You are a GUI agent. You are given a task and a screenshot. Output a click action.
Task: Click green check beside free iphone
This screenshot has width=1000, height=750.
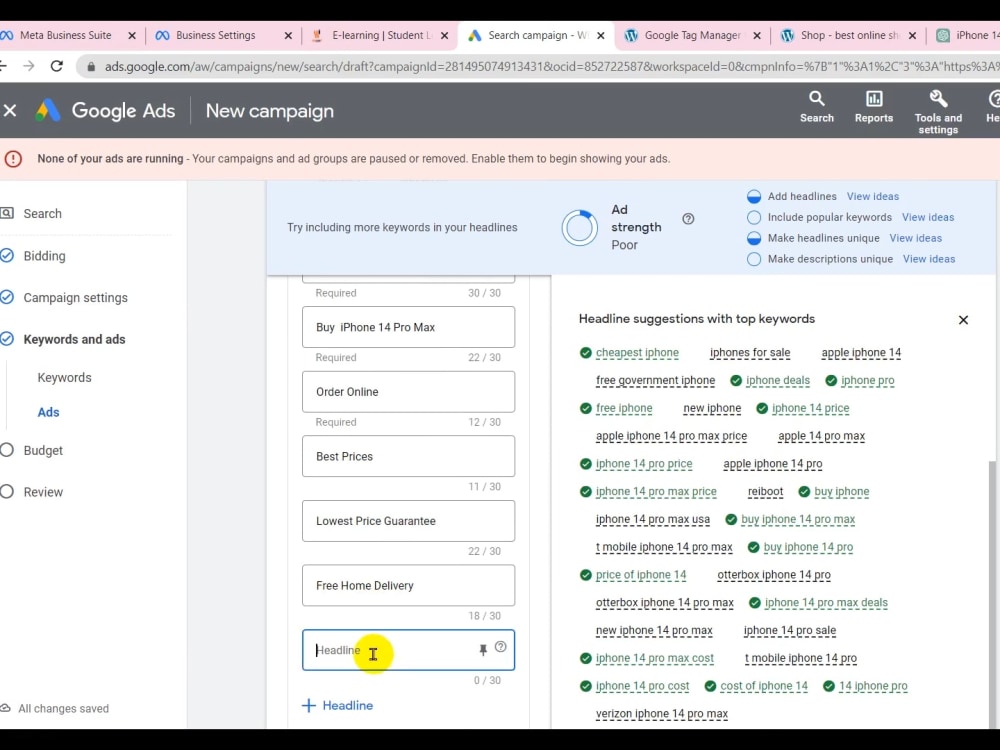585,408
